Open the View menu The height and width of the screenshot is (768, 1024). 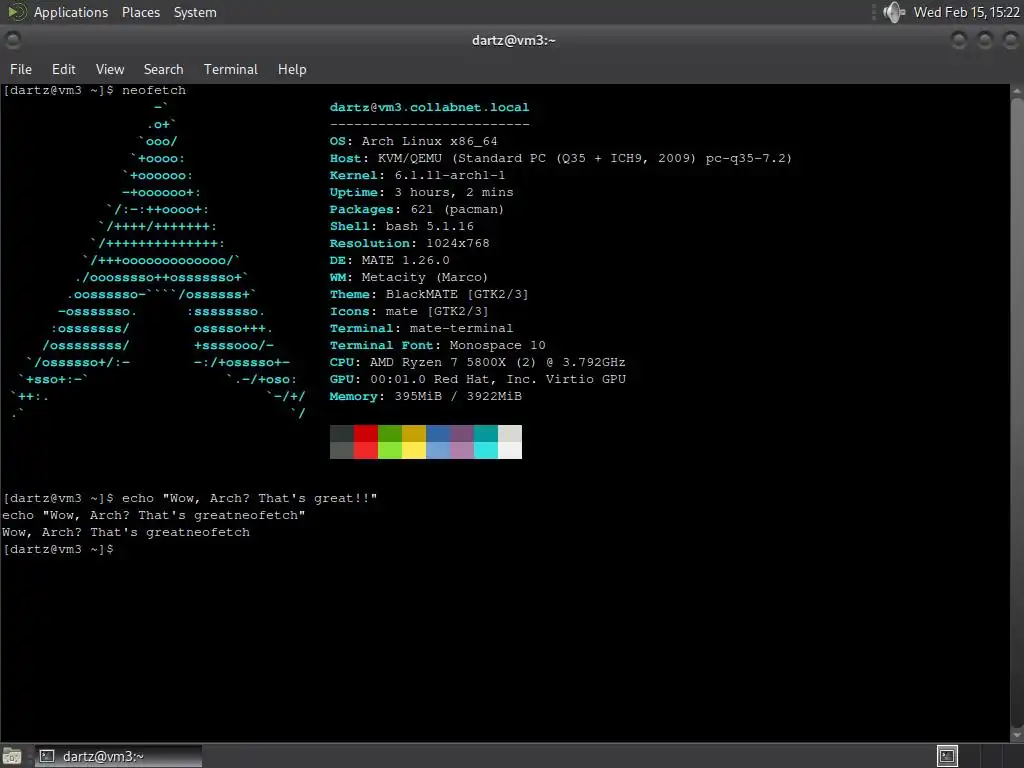(110, 69)
